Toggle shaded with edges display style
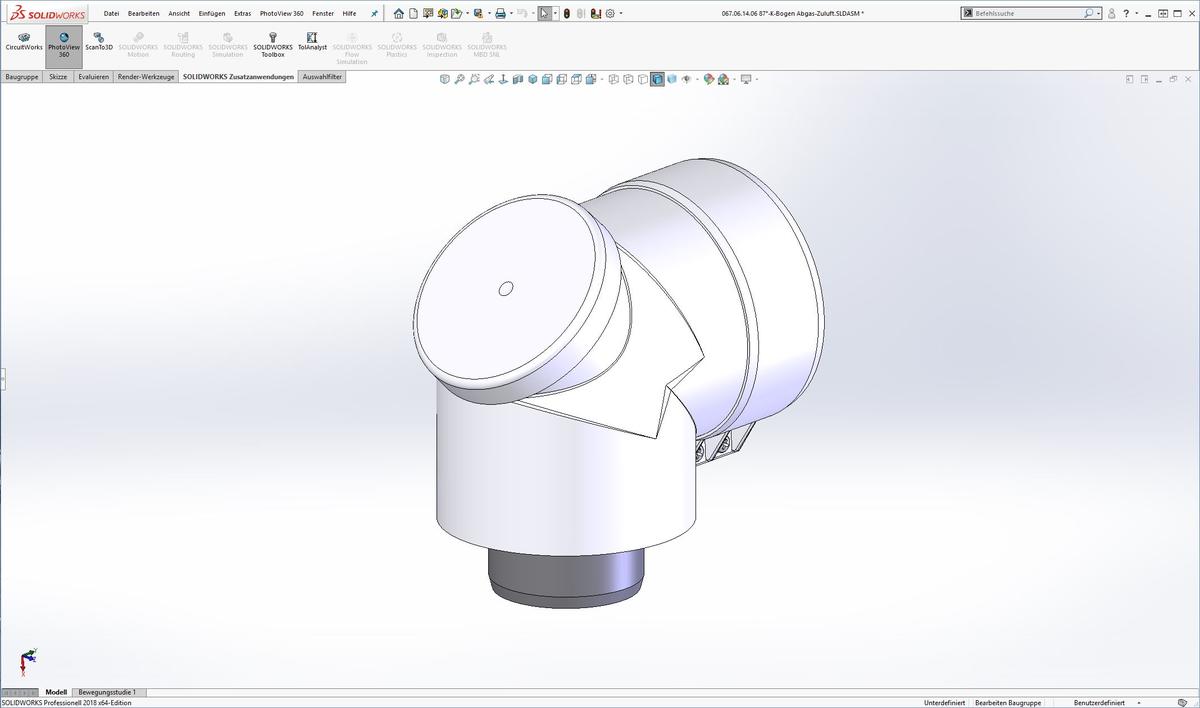This screenshot has width=1200, height=708. 657,79
